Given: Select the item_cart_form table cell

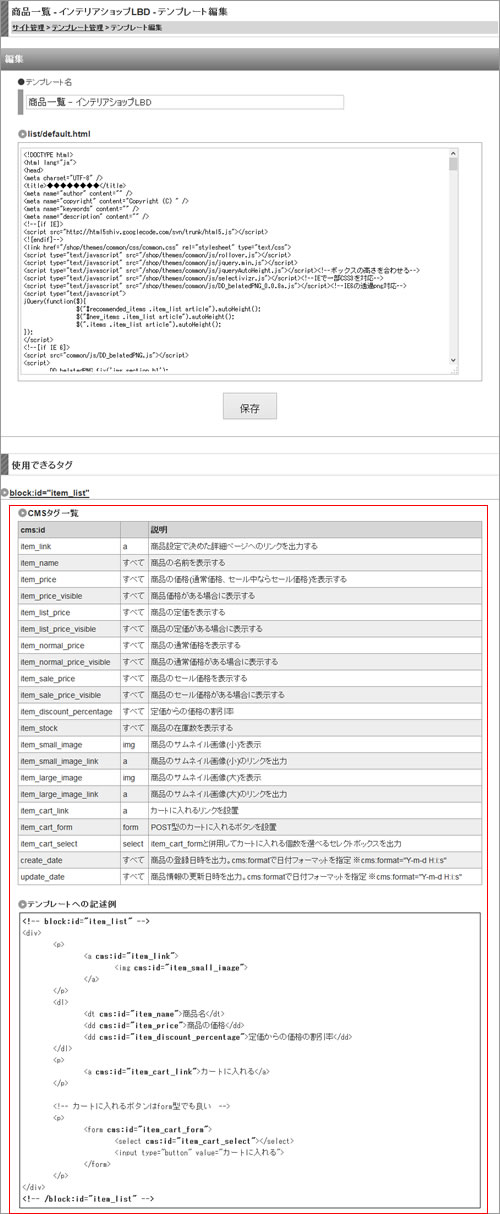Looking at the screenshot, I should 69,826.
